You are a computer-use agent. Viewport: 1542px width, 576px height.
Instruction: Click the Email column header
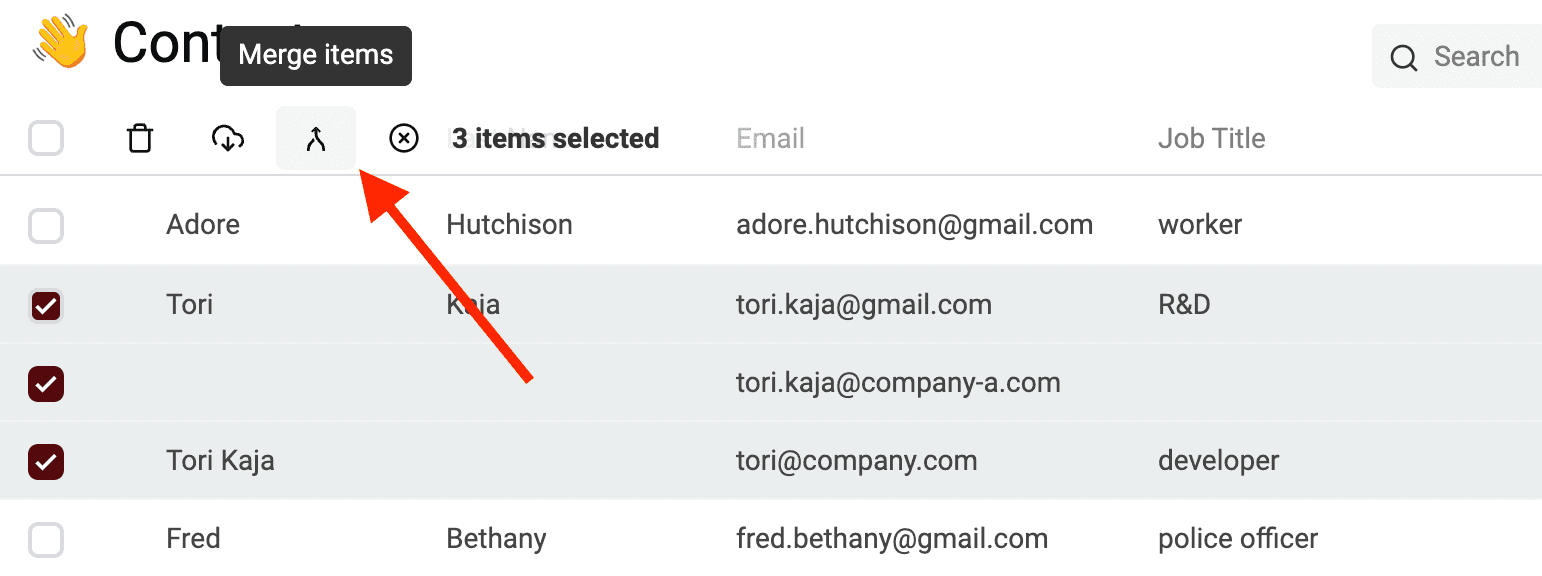pos(770,139)
